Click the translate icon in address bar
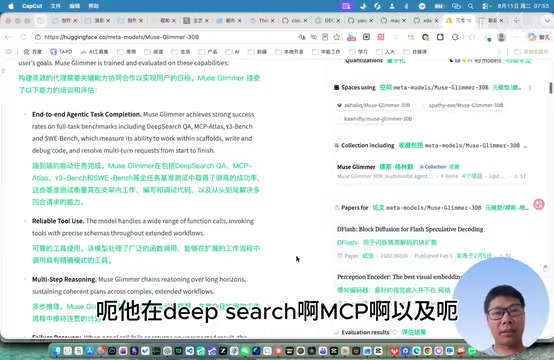 point(302,37)
